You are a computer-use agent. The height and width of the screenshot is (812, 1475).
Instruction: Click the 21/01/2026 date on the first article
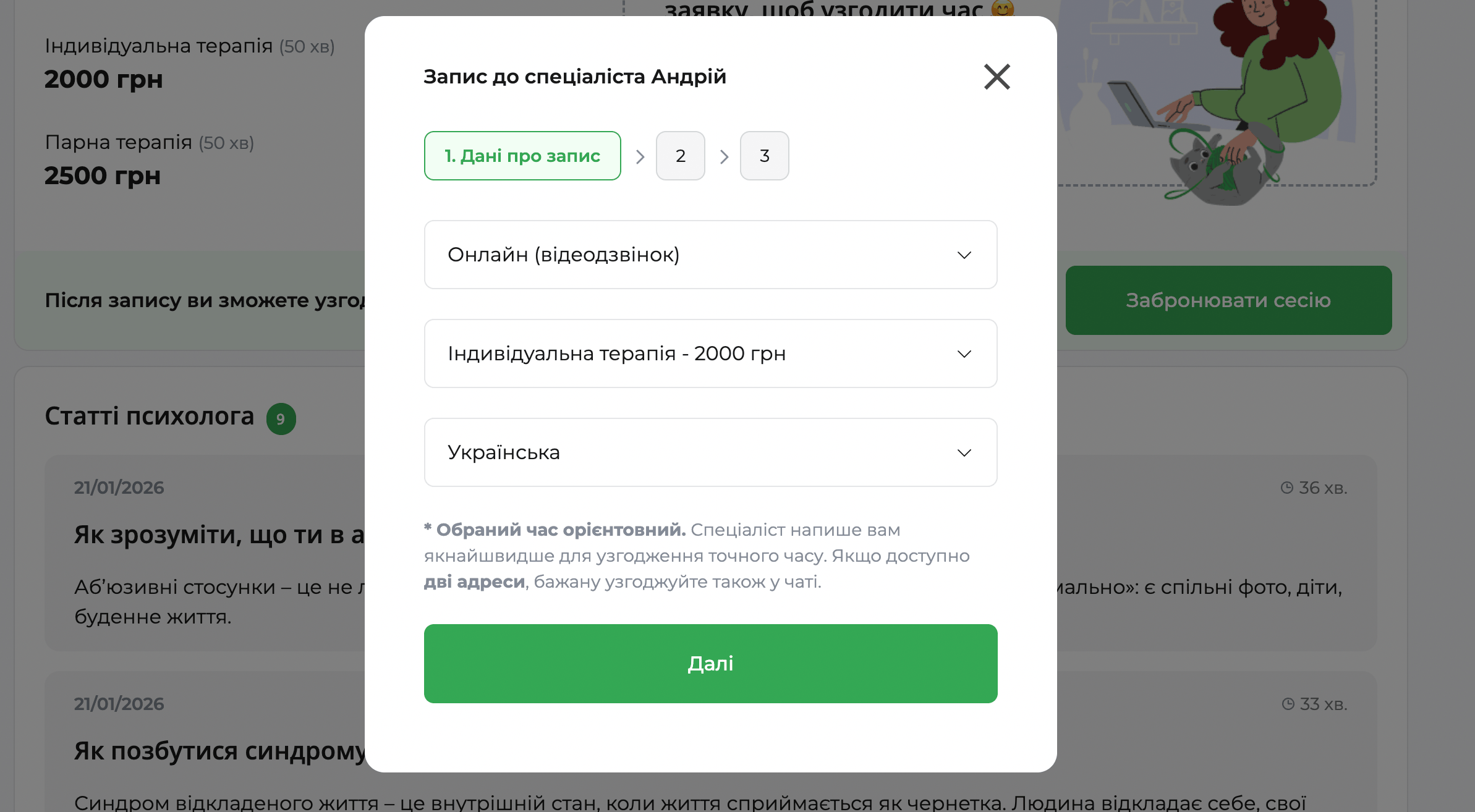(x=119, y=488)
